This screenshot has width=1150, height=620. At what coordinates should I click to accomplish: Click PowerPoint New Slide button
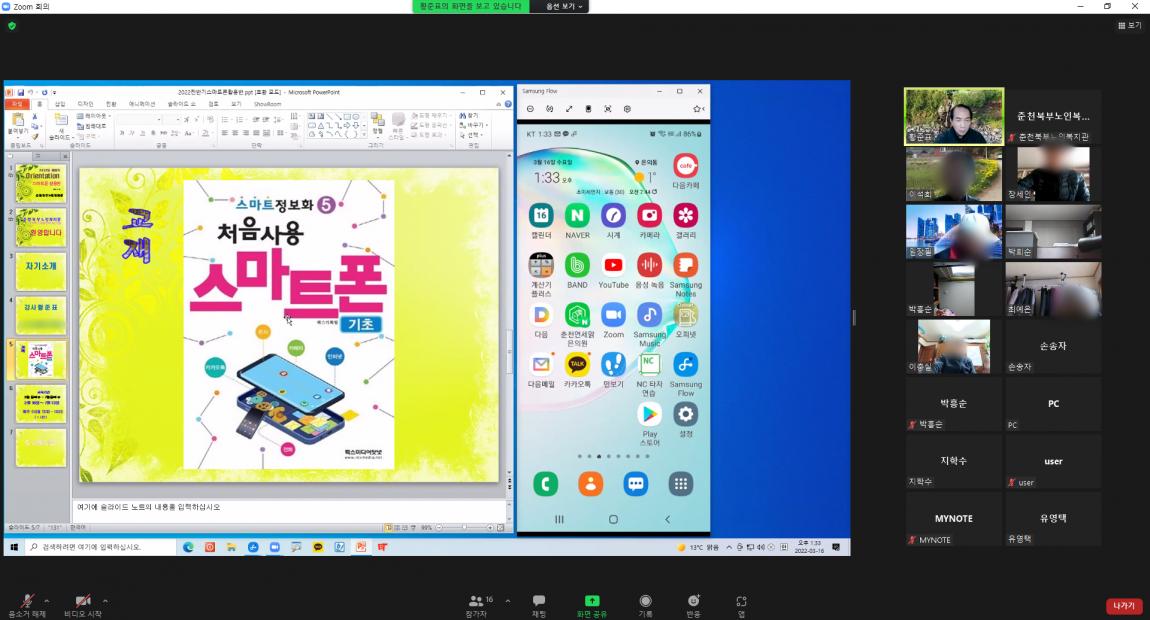(60, 126)
